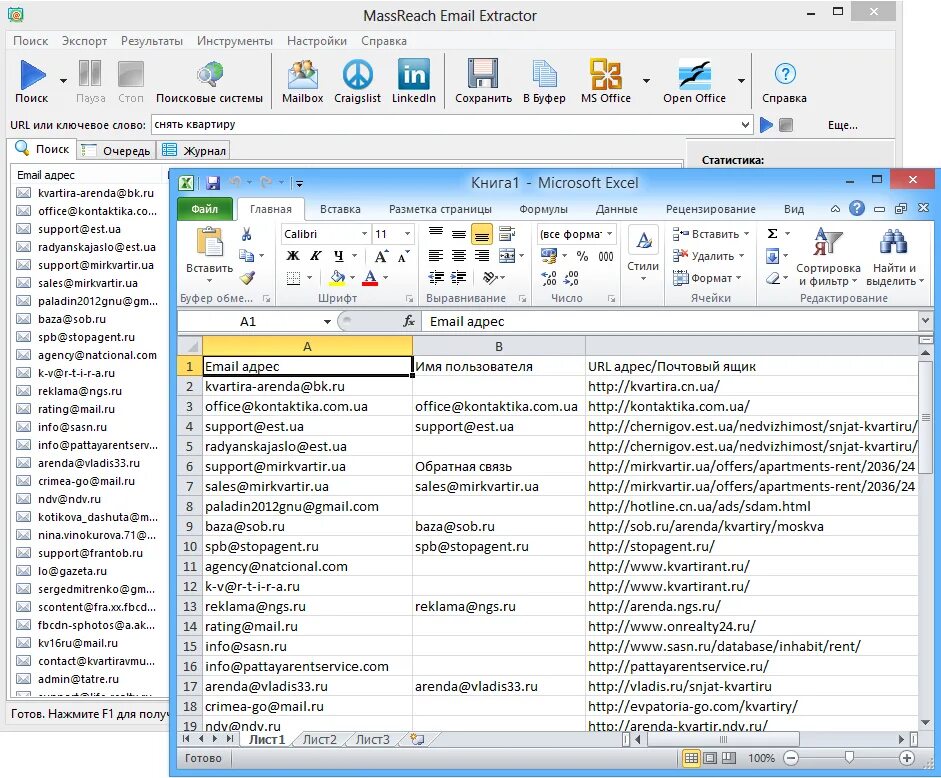Toggle underline Ч in Excel ribbon
The height and width of the screenshot is (778, 941).
pos(338,256)
